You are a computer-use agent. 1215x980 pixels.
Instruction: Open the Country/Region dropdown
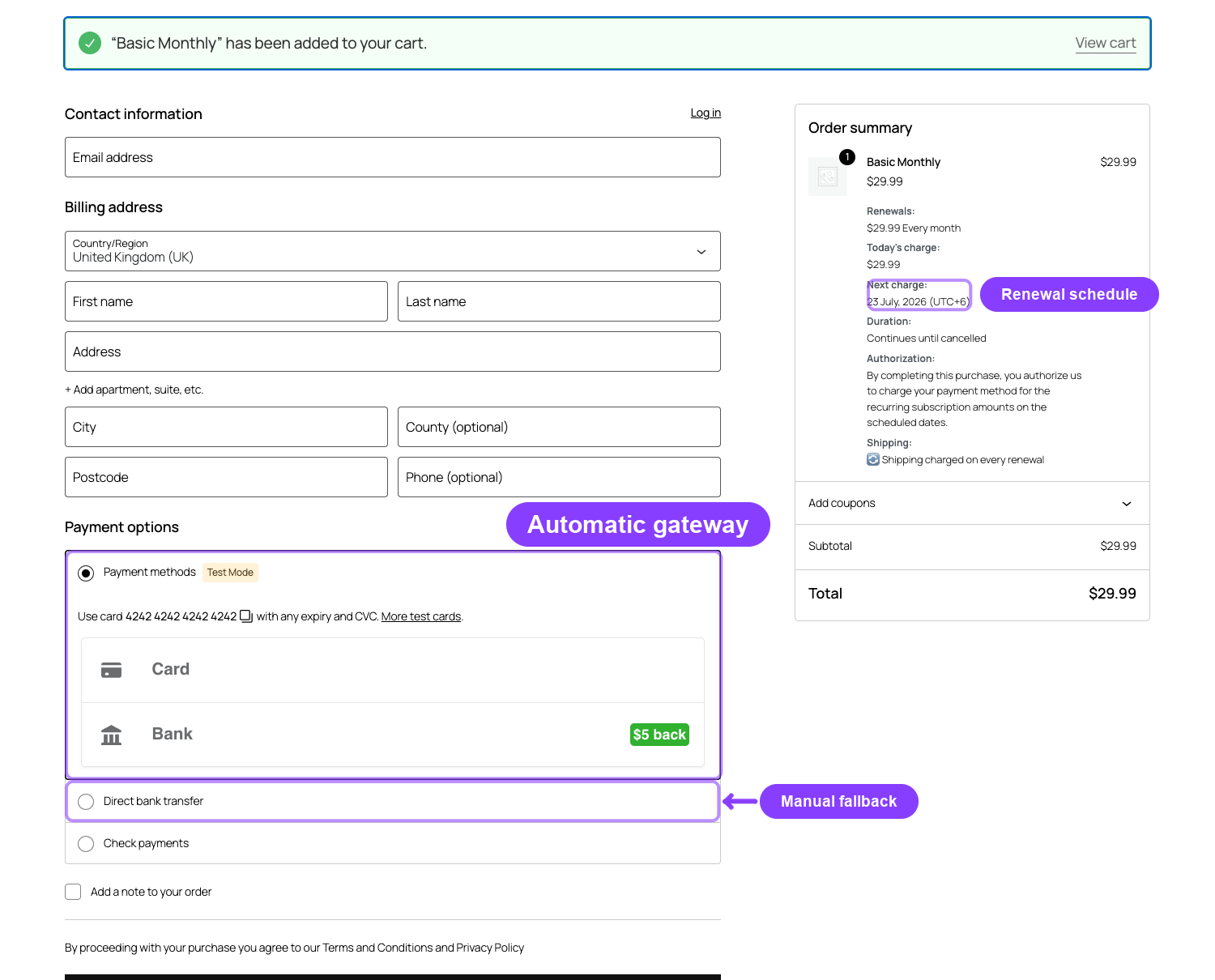click(393, 252)
